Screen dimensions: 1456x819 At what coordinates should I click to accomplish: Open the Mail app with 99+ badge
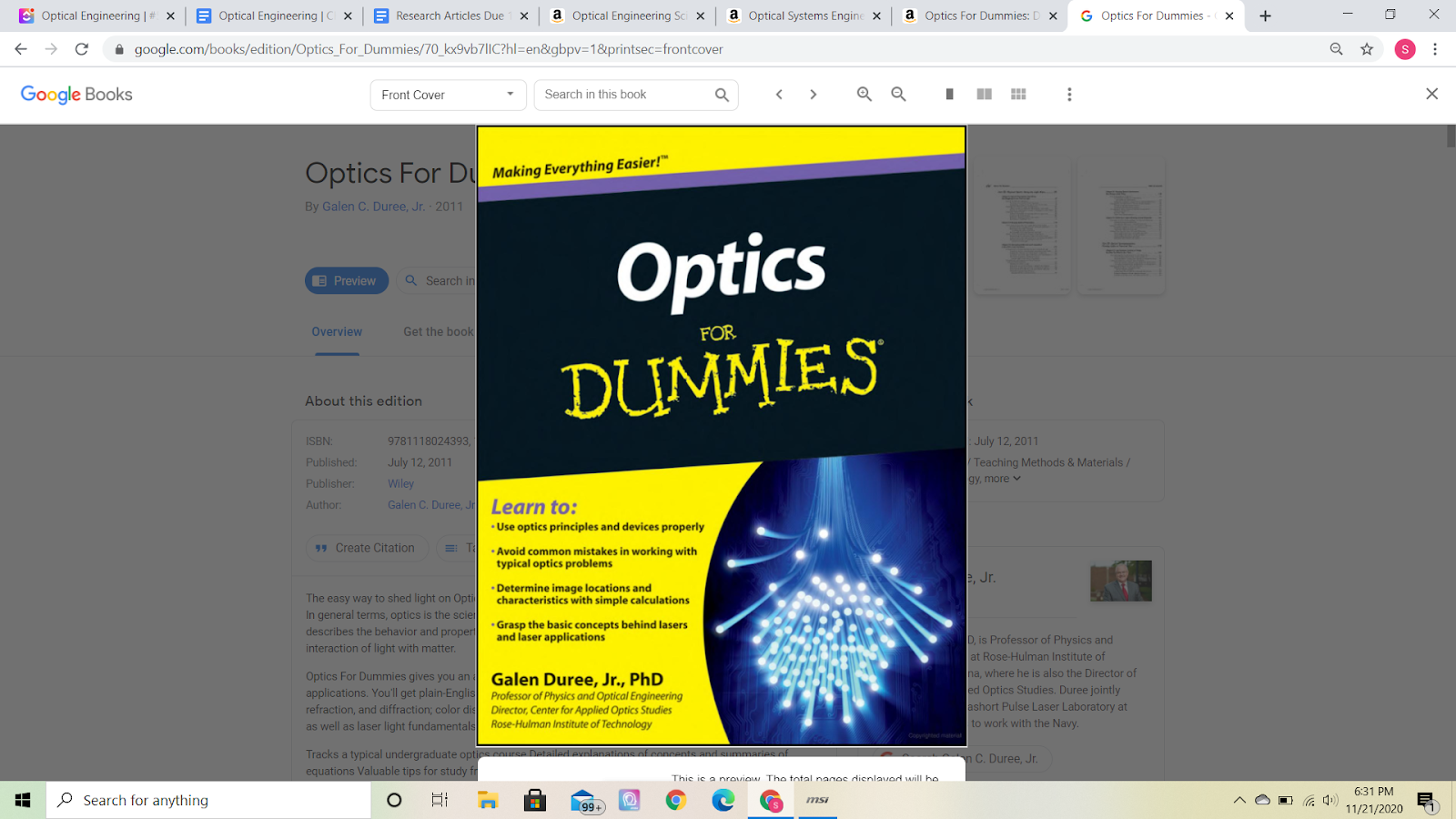coord(585,801)
